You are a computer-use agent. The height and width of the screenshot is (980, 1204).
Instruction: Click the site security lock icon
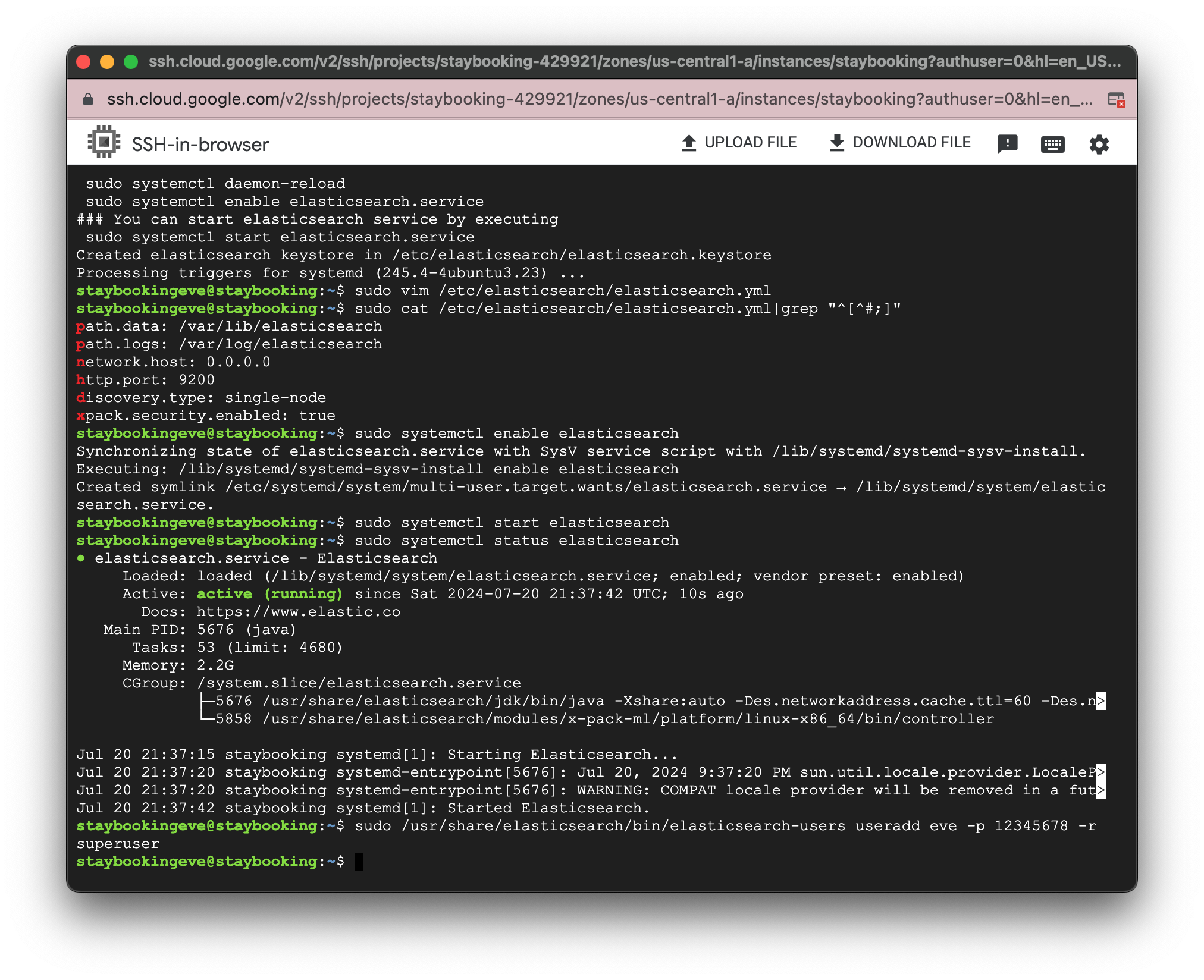click(87, 99)
